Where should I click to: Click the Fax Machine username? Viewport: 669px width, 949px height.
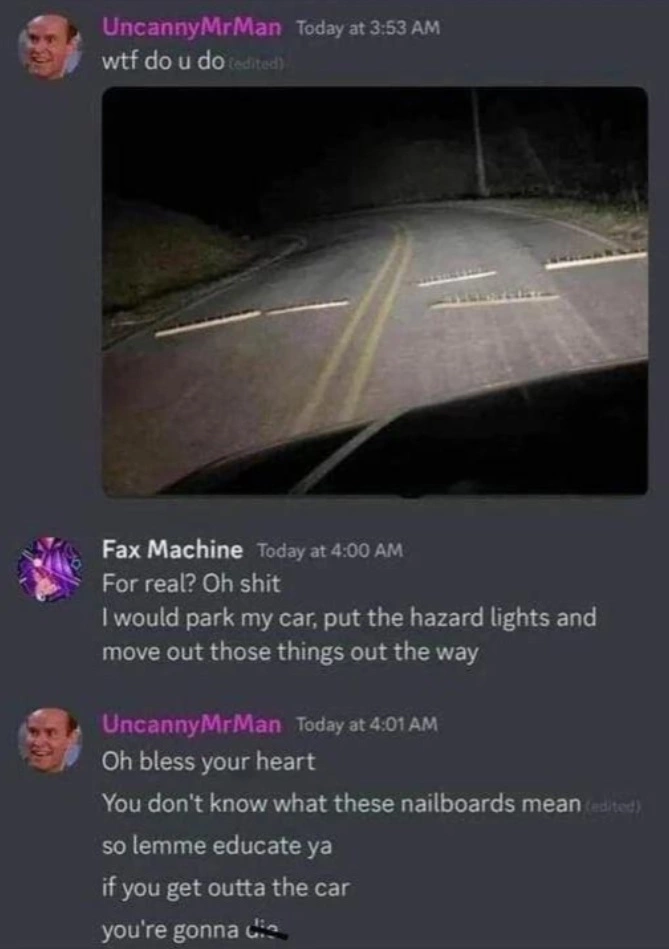(x=173, y=550)
